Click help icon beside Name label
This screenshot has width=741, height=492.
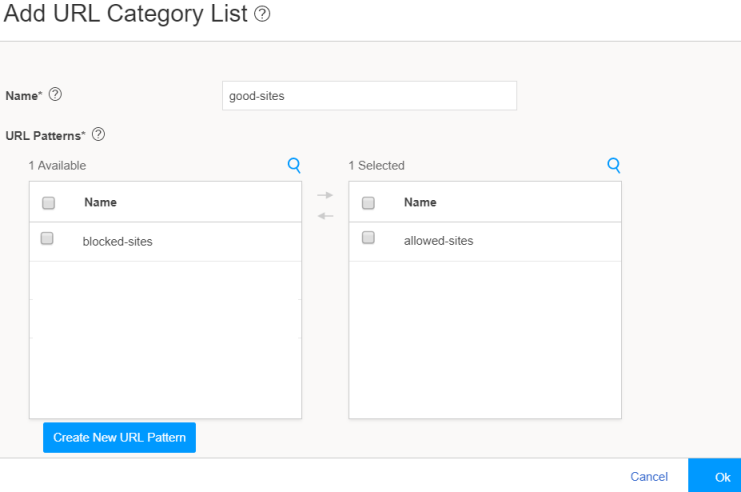point(55,95)
